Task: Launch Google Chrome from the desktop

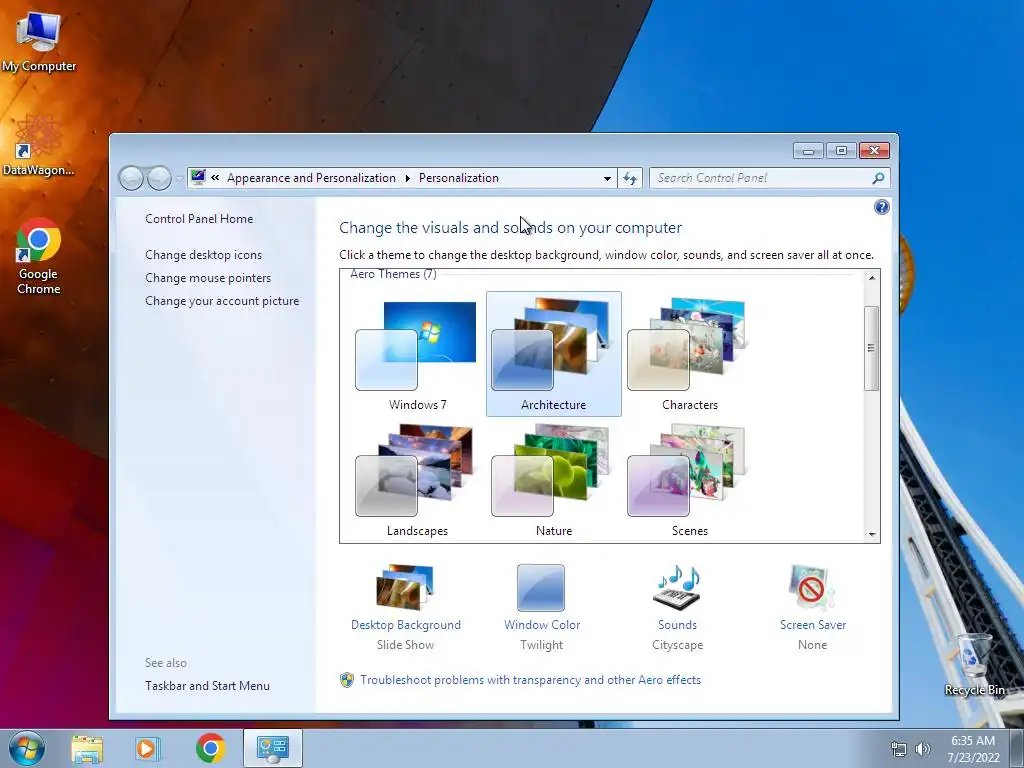Action: coord(39,256)
